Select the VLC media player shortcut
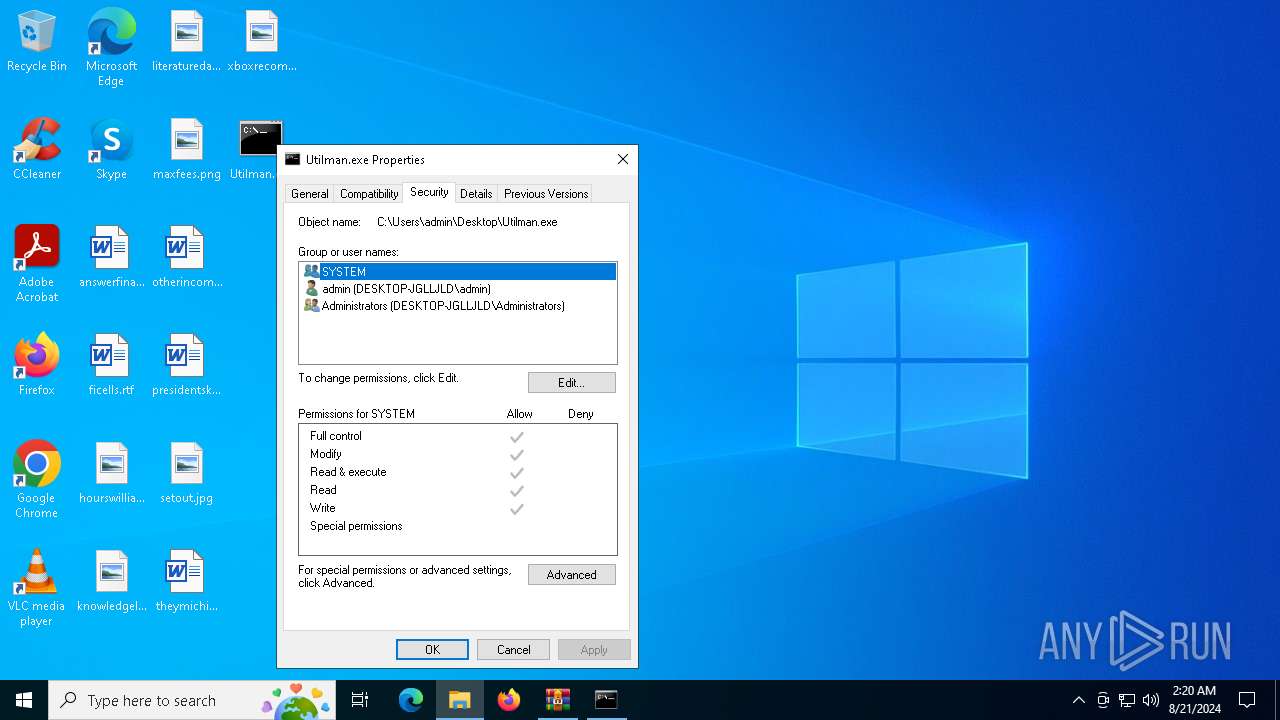 (37, 588)
